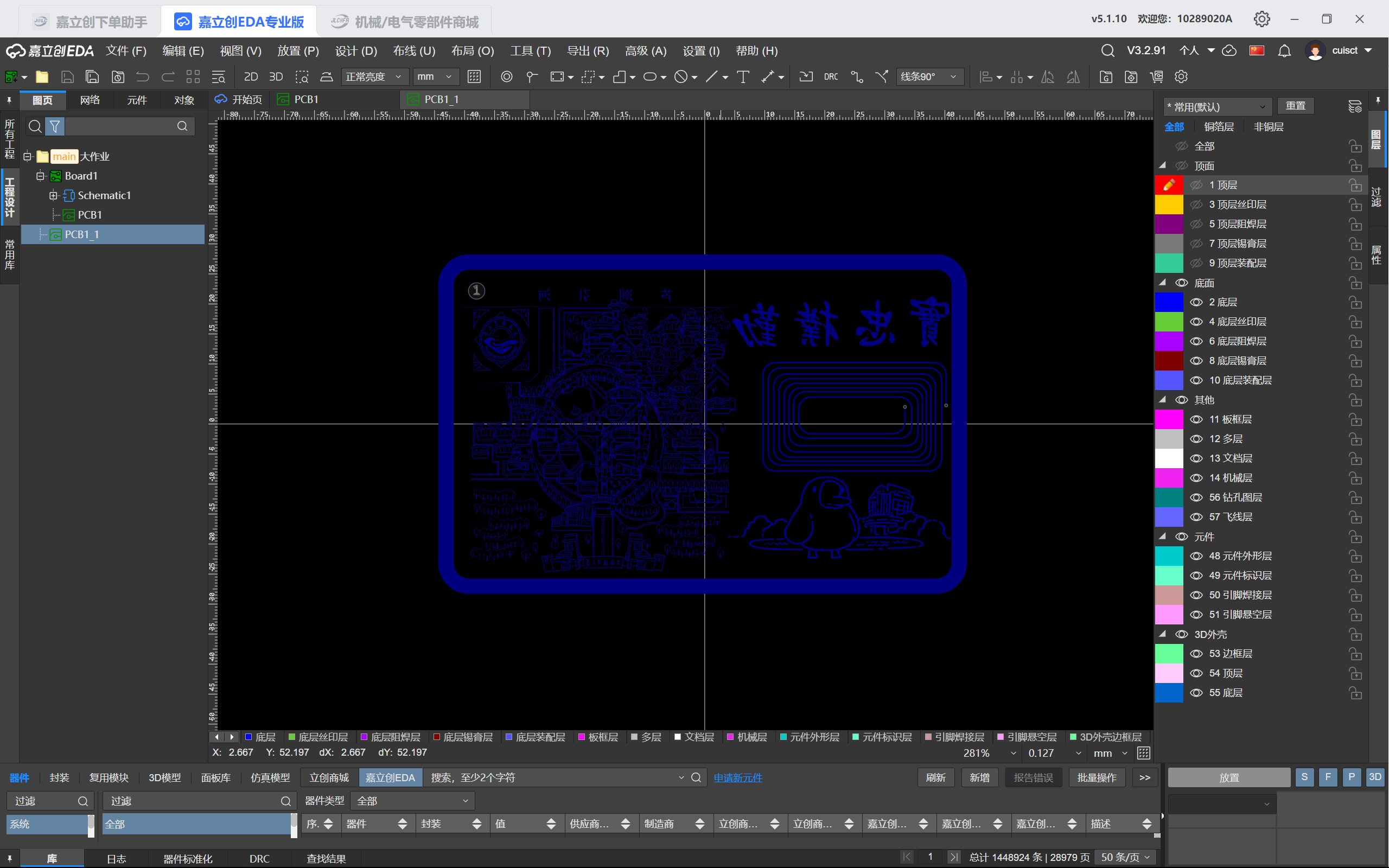
Task: Click the 重置 button in layer panel
Action: [x=1296, y=106]
